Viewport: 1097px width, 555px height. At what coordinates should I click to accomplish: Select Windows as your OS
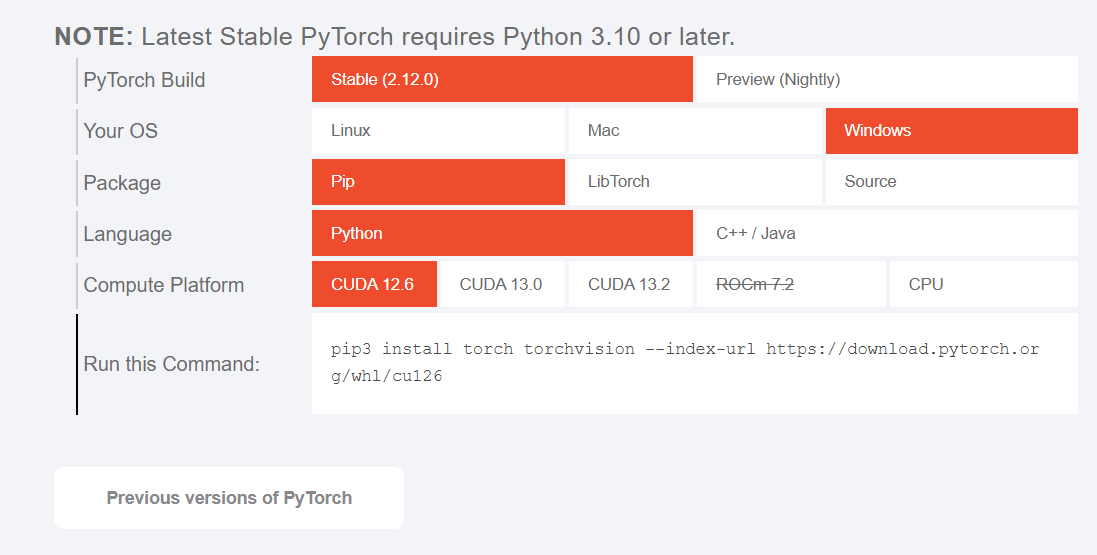(951, 130)
